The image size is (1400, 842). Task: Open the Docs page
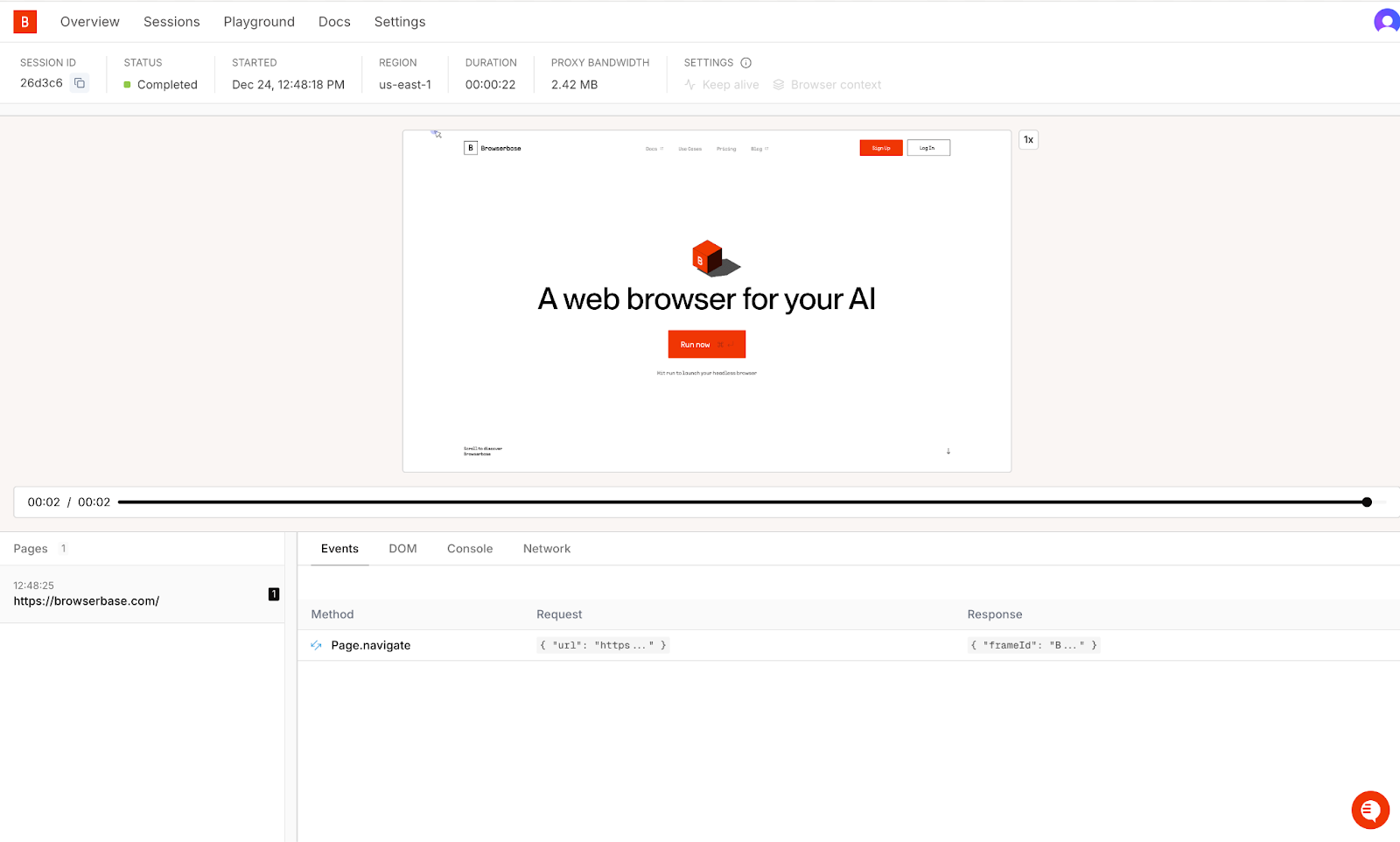click(334, 22)
